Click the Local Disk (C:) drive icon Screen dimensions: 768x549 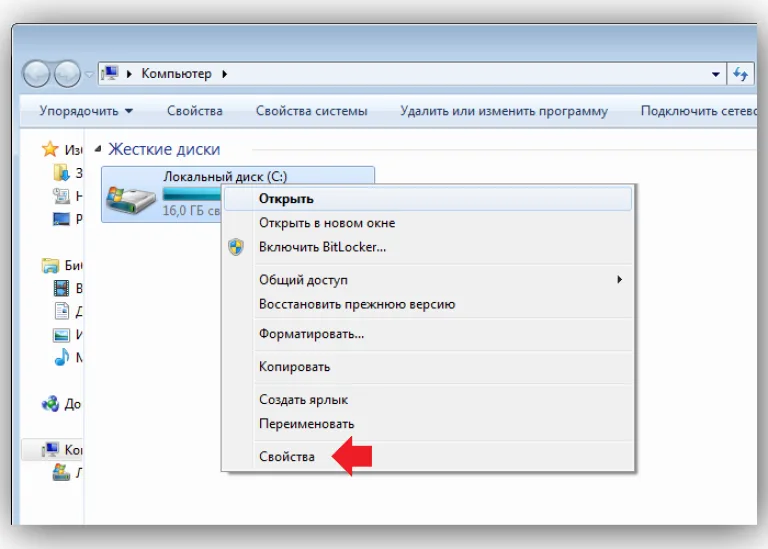[131, 200]
